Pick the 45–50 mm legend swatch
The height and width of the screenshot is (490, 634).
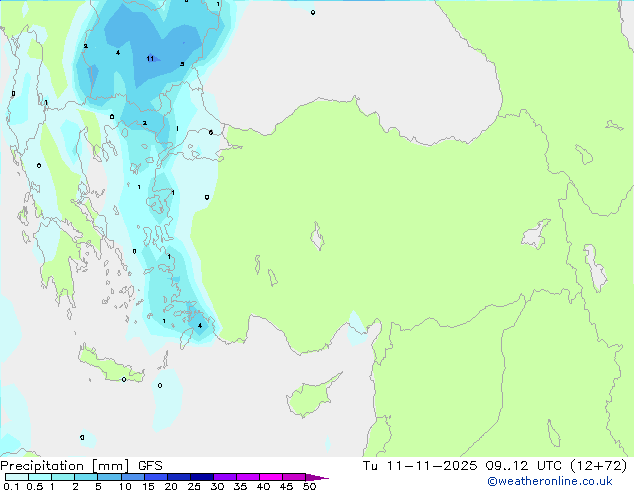tap(294, 477)
